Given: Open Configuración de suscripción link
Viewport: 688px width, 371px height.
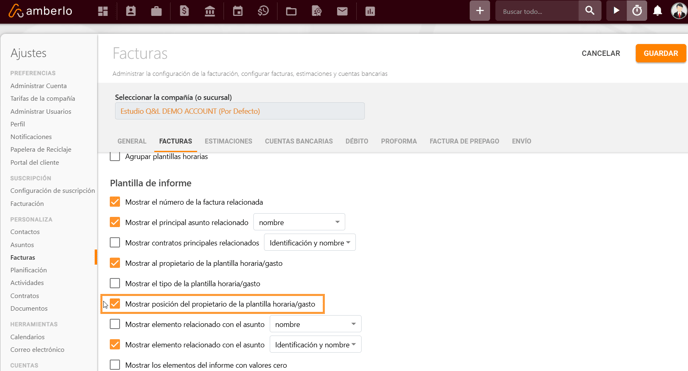Looking at the screenshot, I should [x=53, y=191].
